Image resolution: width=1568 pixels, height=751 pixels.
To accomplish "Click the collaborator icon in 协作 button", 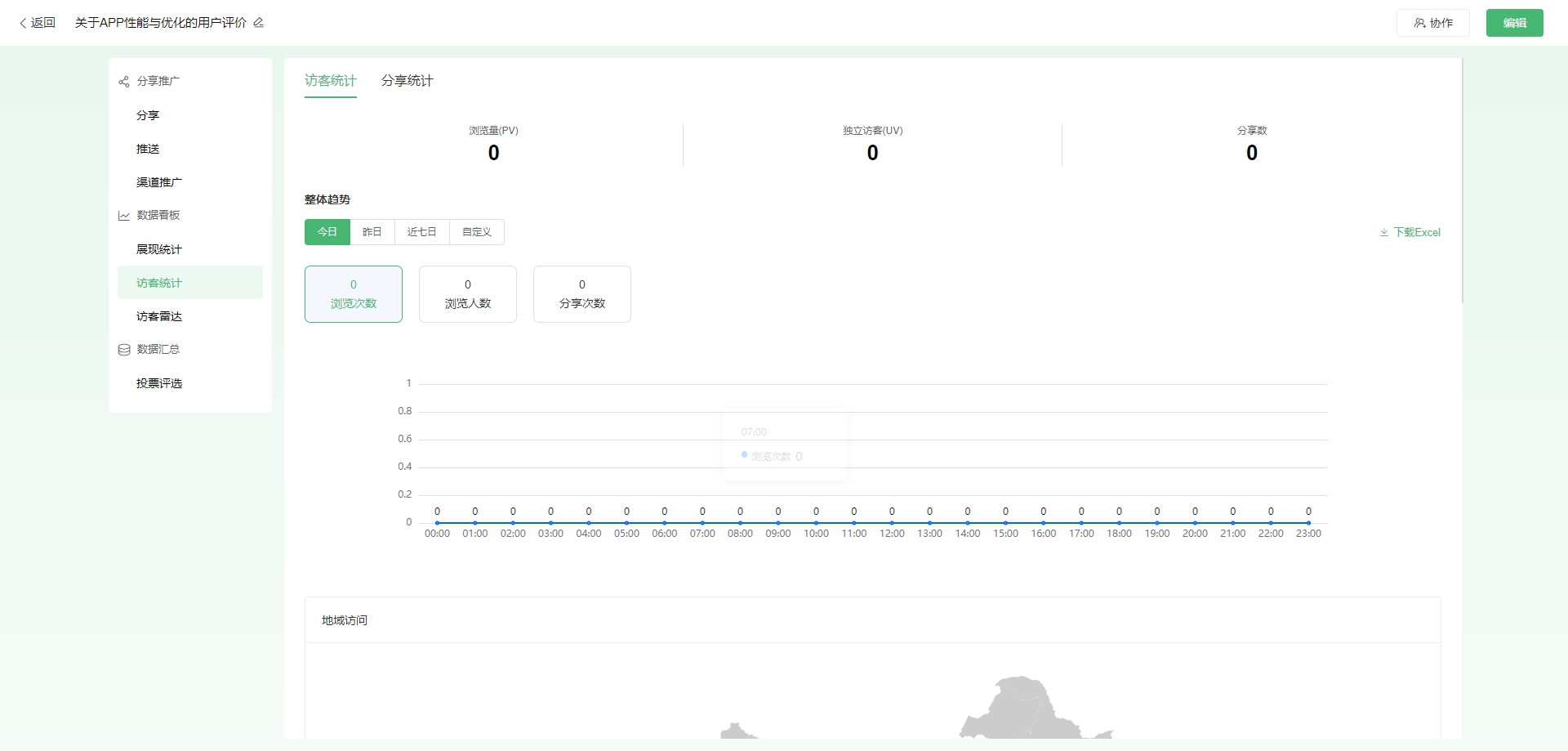I will [1420, 23].
